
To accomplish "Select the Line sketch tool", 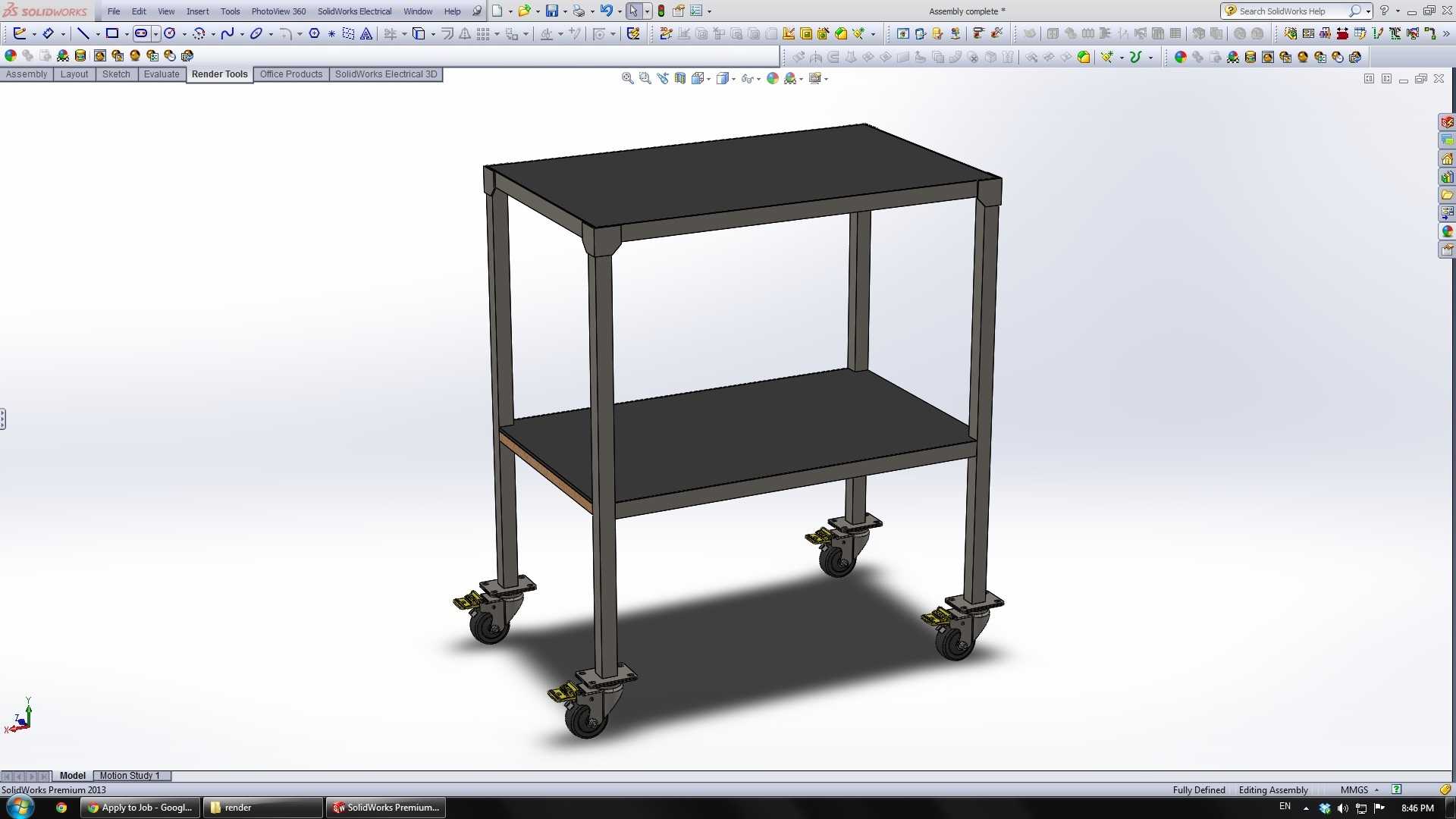I will point(83,33).
